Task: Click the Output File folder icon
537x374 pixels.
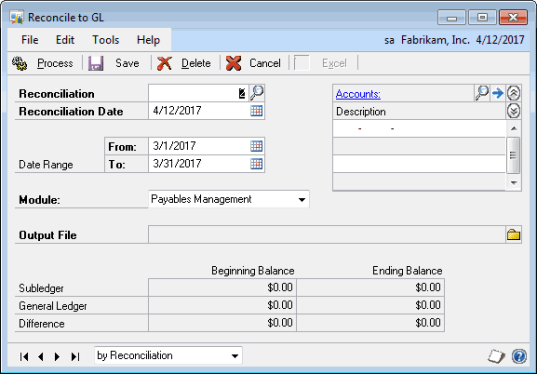Action: [513, 235]
